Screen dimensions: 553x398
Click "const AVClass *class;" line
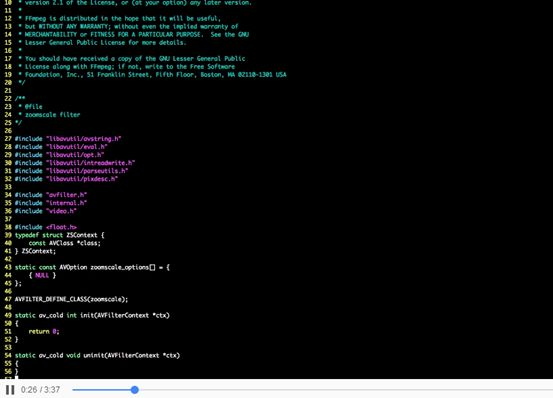click(x=65, y=243)
